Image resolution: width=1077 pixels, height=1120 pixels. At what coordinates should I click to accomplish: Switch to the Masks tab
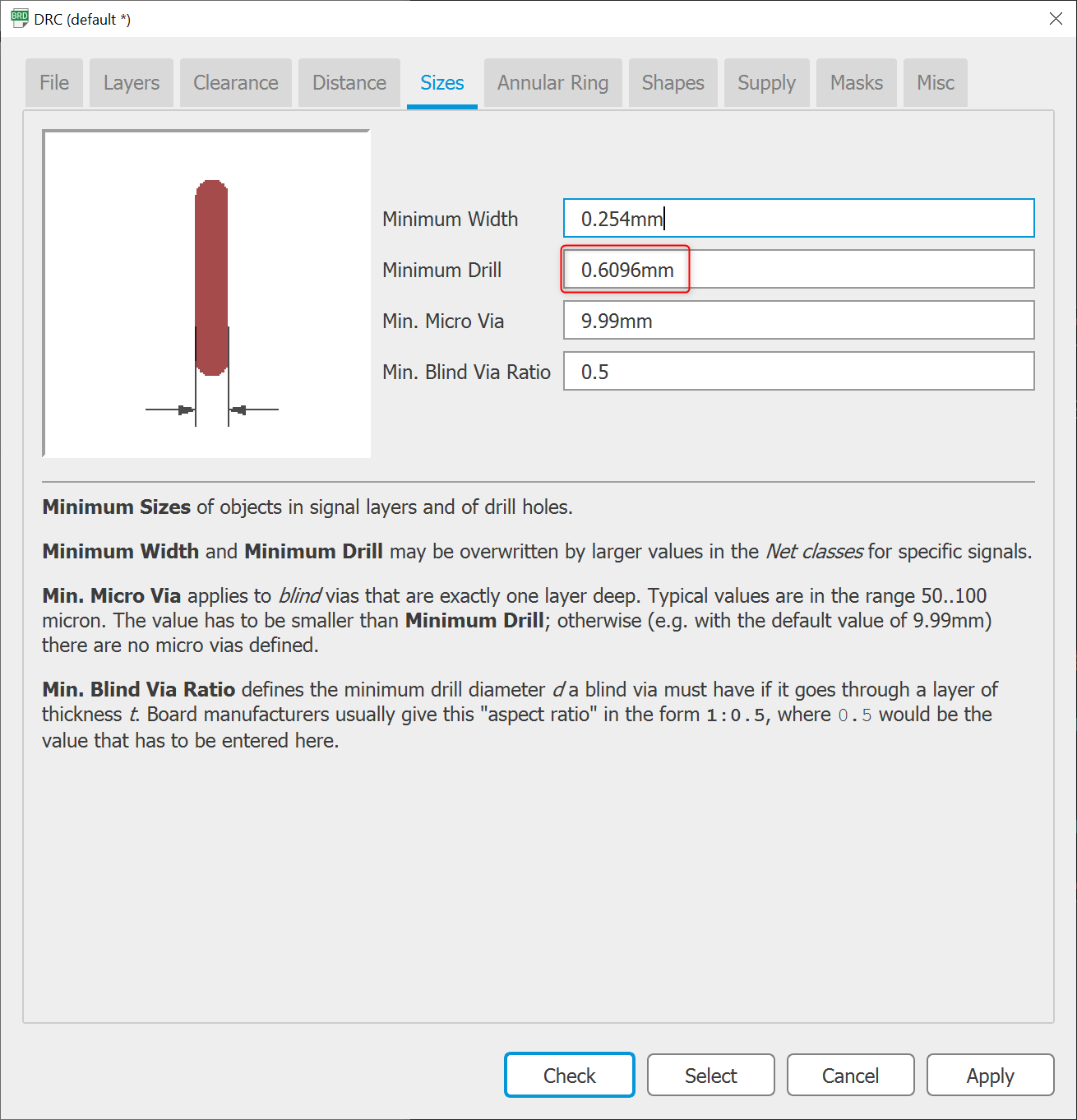[x=856, y=82]
